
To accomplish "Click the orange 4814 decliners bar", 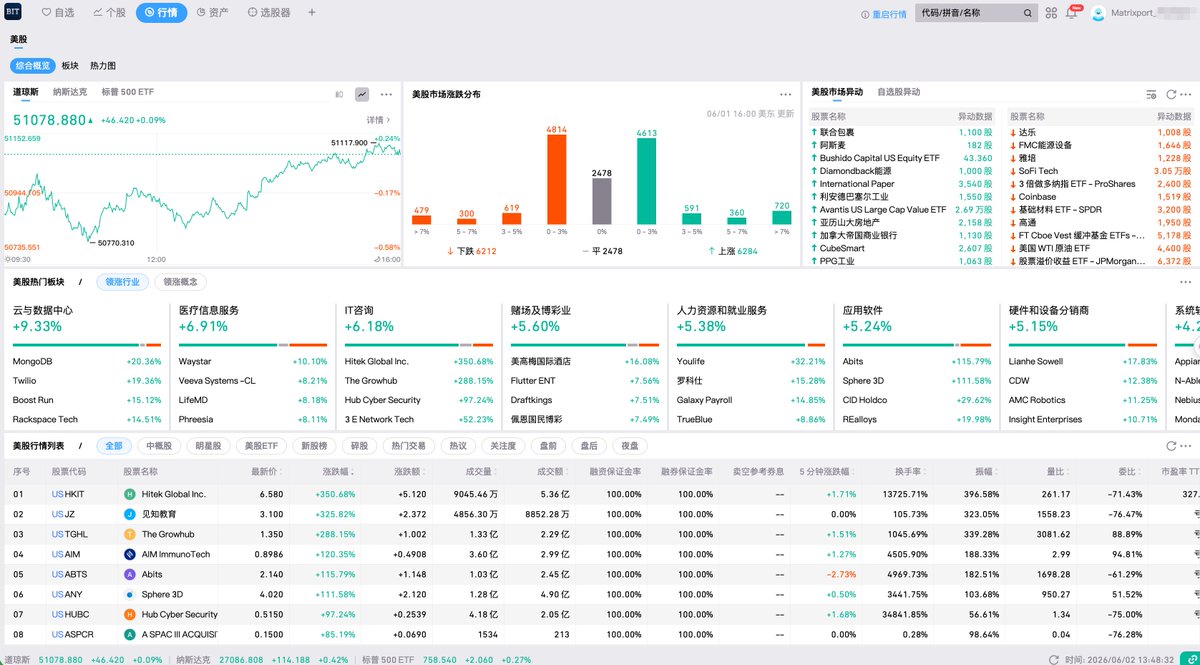I will (x=557, y=179).
